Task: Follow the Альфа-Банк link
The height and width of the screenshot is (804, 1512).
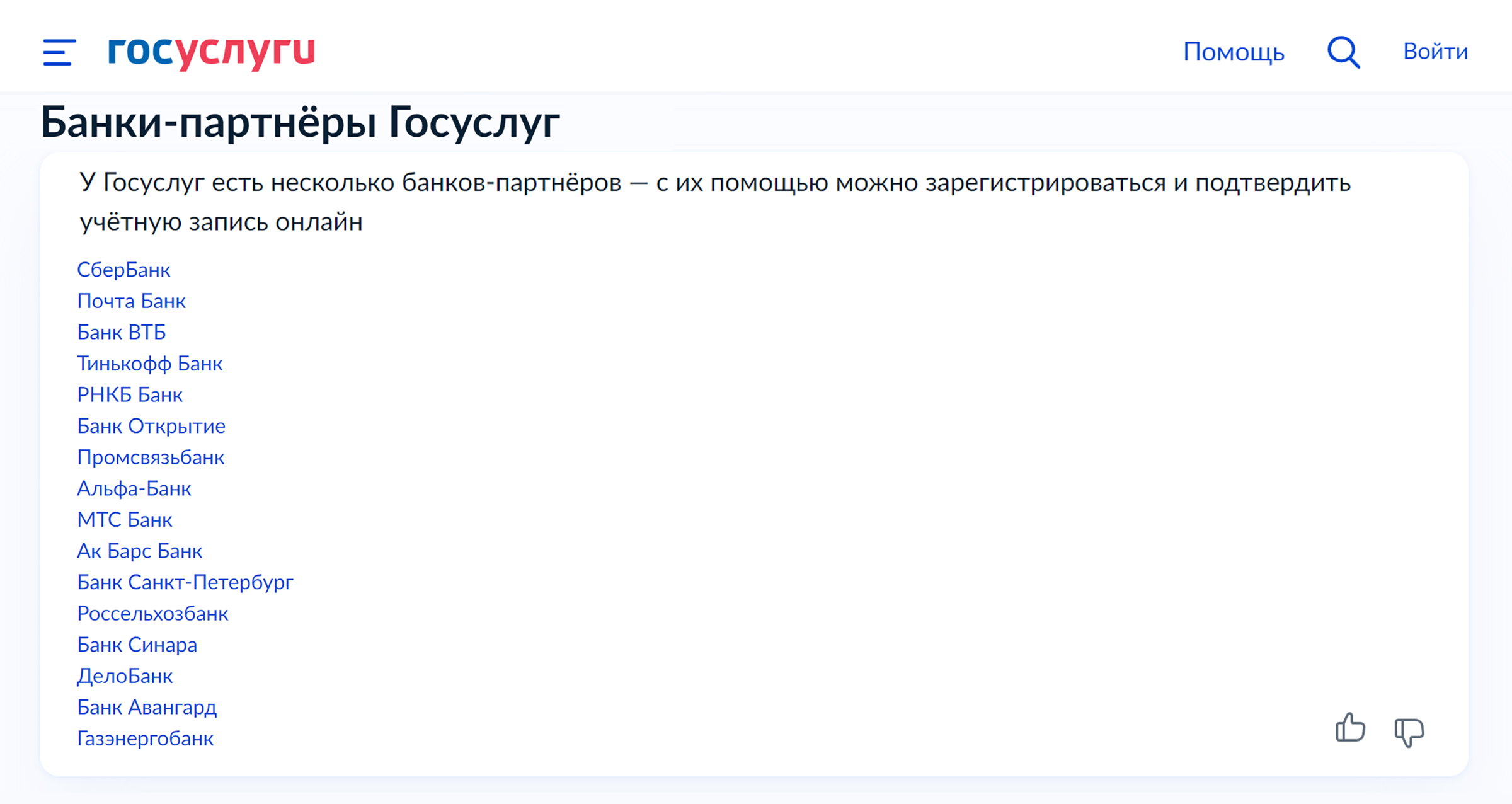Action: (134, 489)
